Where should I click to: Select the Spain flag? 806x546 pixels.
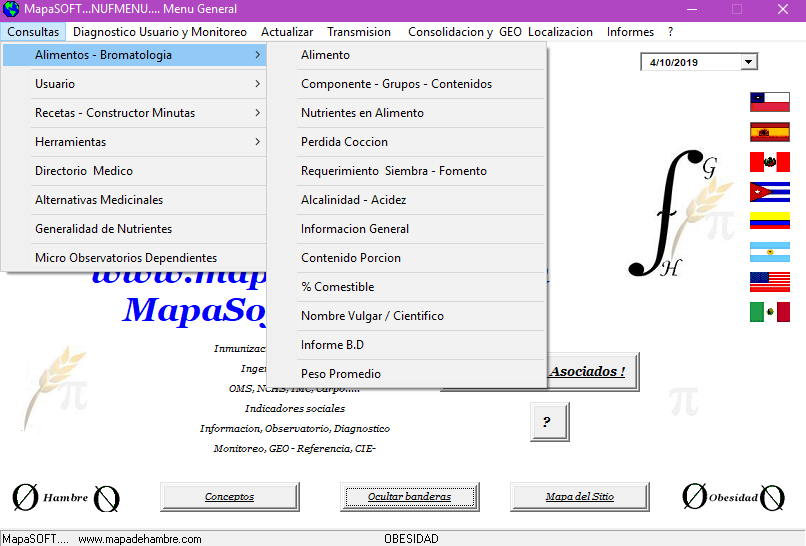(x=769, y=132)
